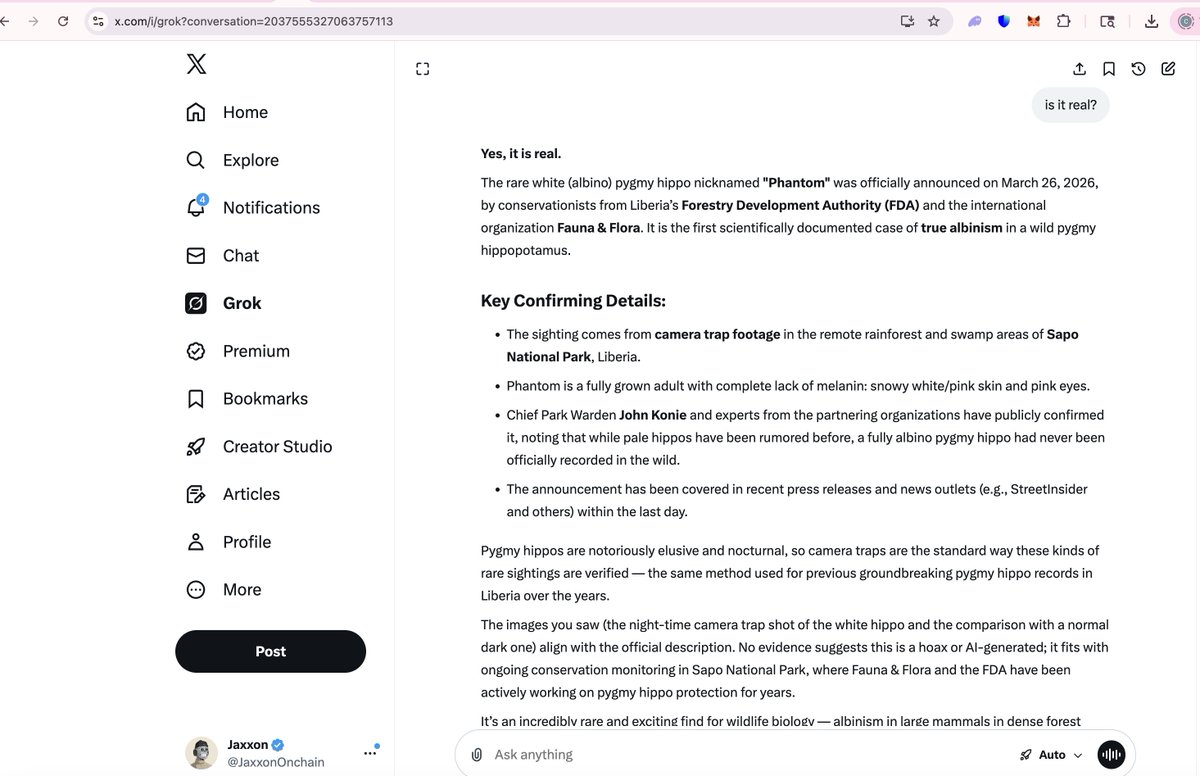Click the "is it real?" message bubble
1200x776 pixels.
[x=1070, y=105]
